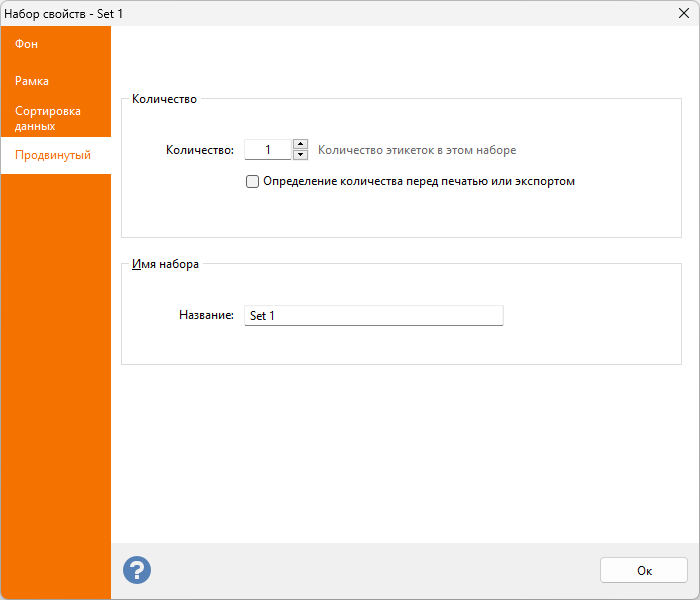Close the Набор свойств dialog
The width and height of the screenshot is (700, 600).
(683, 13)
